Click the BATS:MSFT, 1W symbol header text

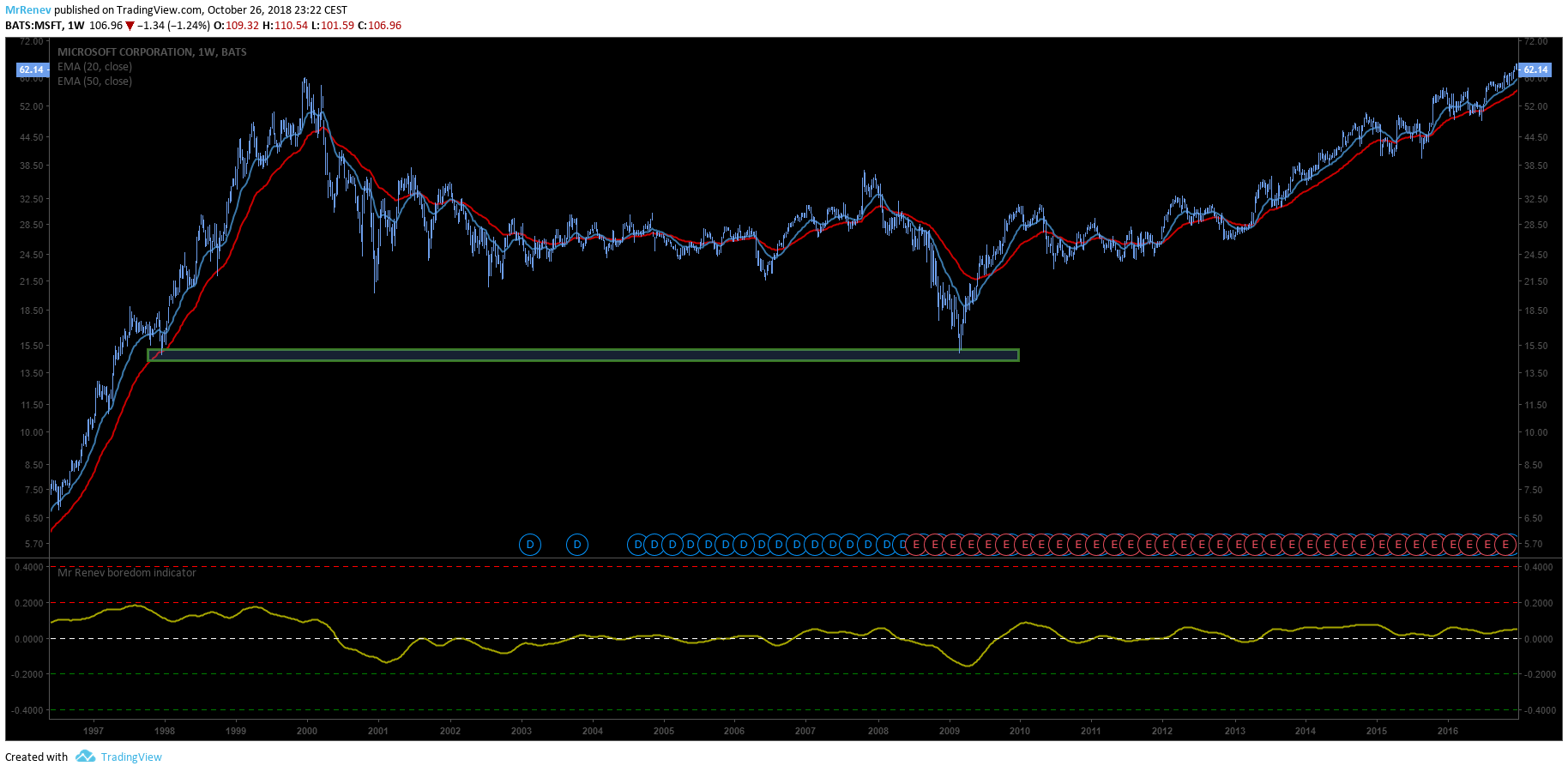tap(45, 26)
